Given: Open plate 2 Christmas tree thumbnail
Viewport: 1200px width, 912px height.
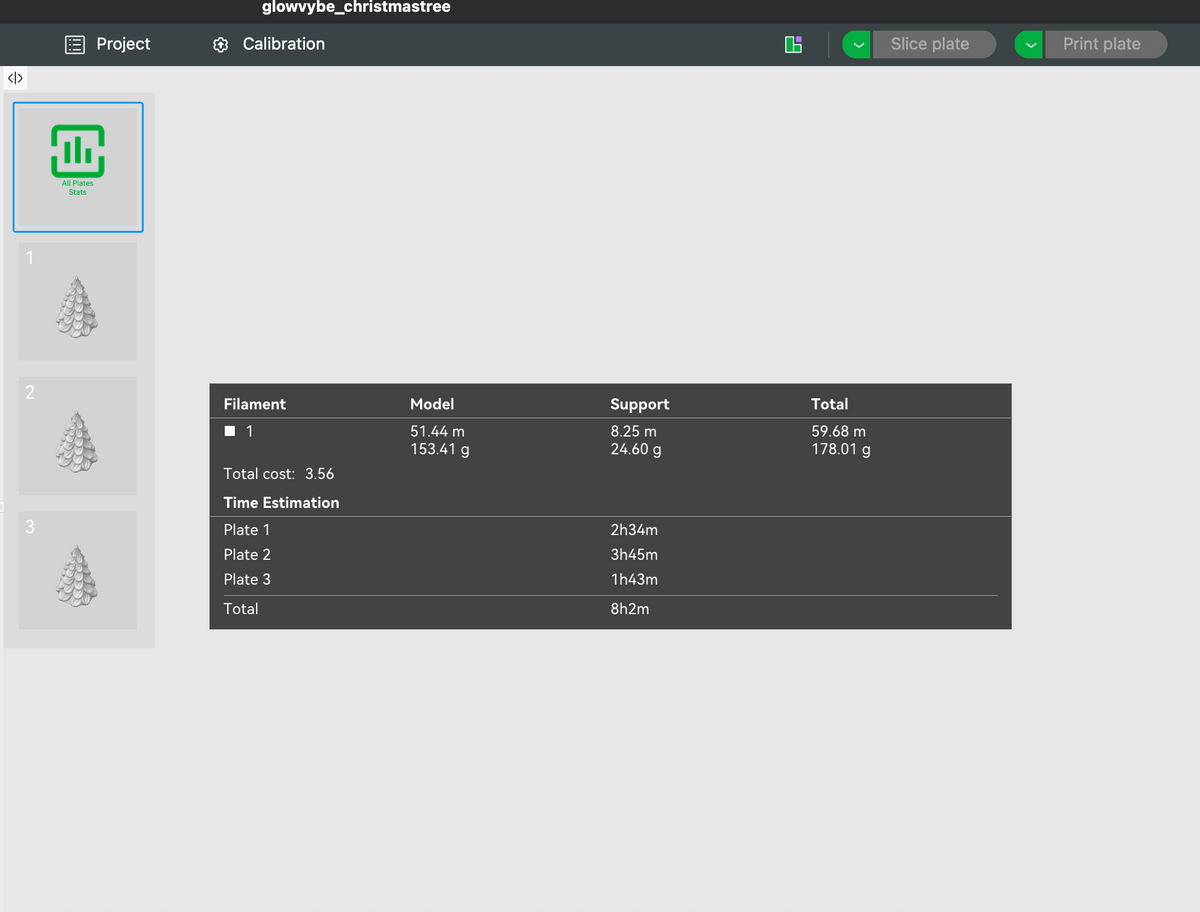Looking at the screenshot, I should [x=78, y=436].
